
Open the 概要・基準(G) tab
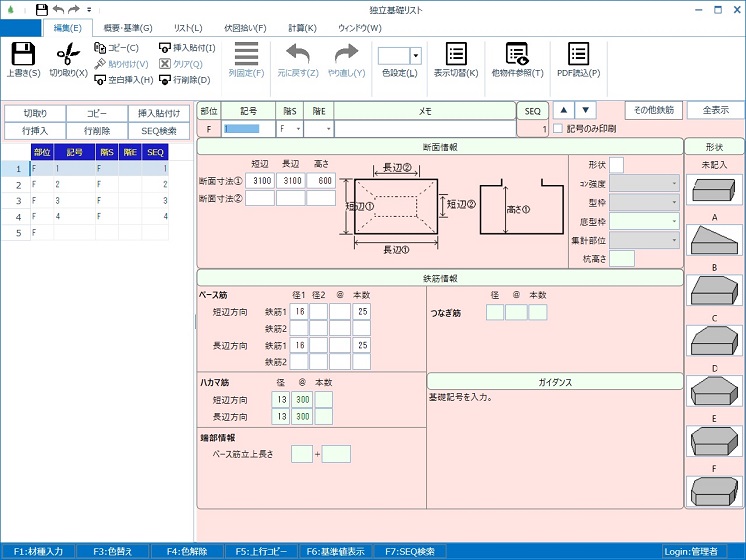click(128, 28)
